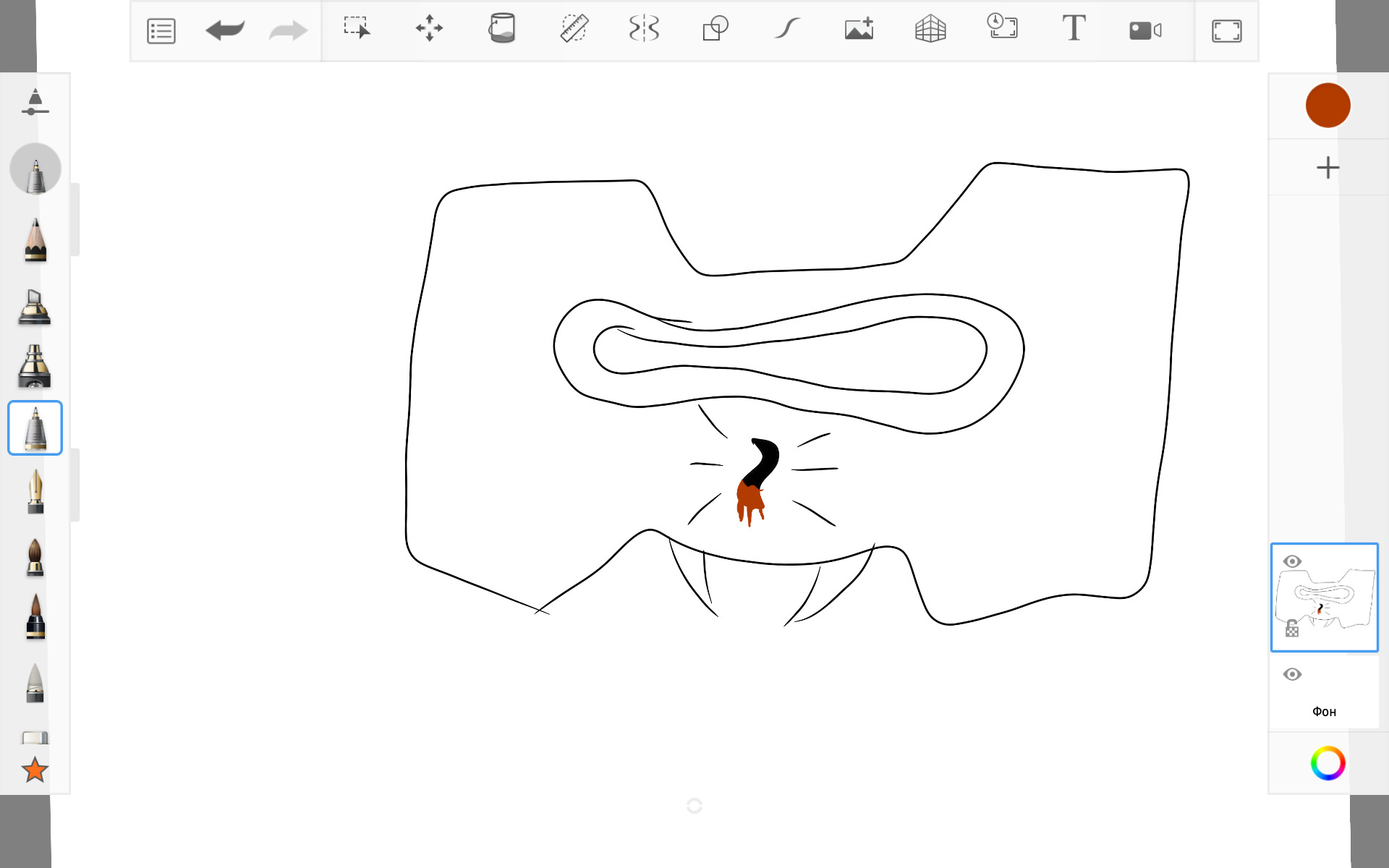Add text with the Text tool

click(1074, 29)
